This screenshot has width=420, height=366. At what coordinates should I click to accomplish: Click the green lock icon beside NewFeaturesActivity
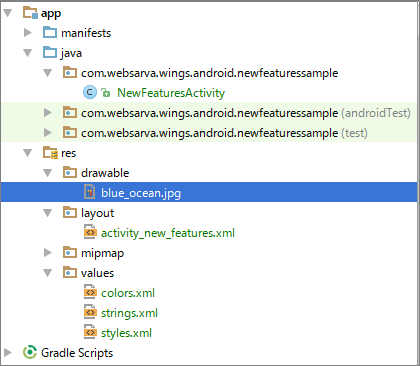pos(106,93)
